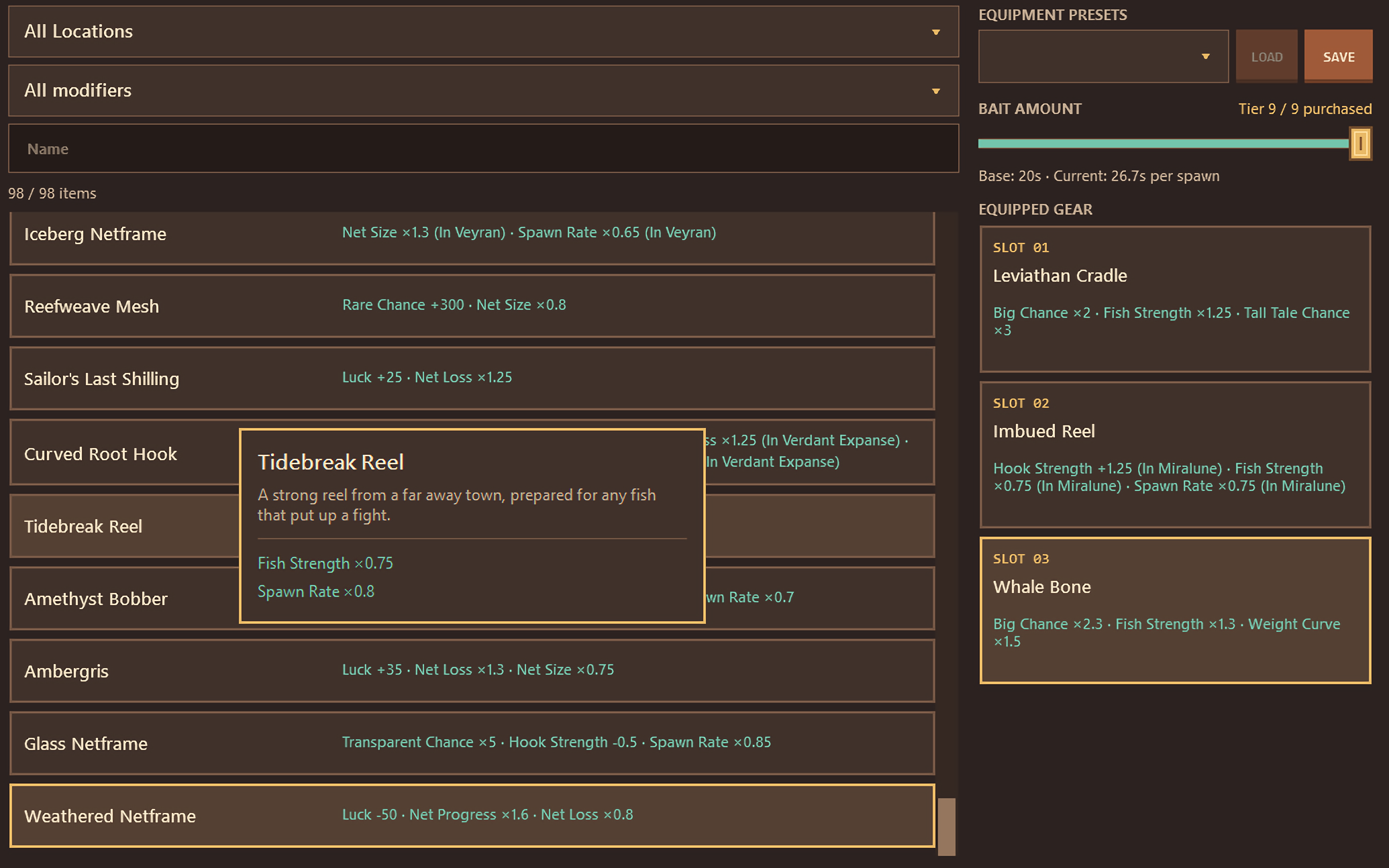Select the Weathered Netframe item row
1389x868 pixels.
(472, 816)
